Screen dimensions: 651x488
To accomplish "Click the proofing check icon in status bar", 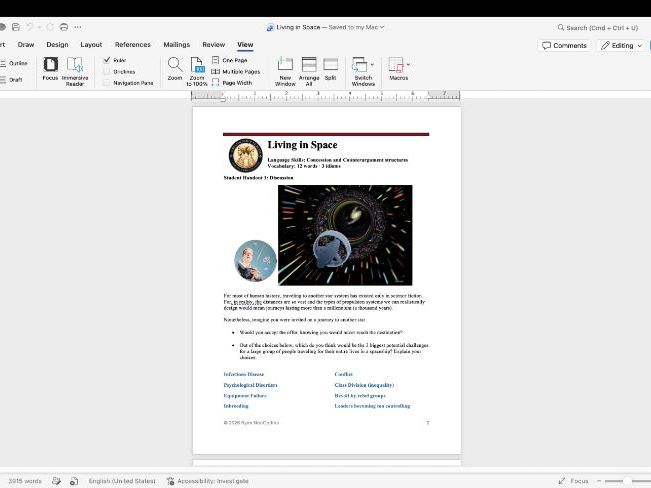I will 56,481.
